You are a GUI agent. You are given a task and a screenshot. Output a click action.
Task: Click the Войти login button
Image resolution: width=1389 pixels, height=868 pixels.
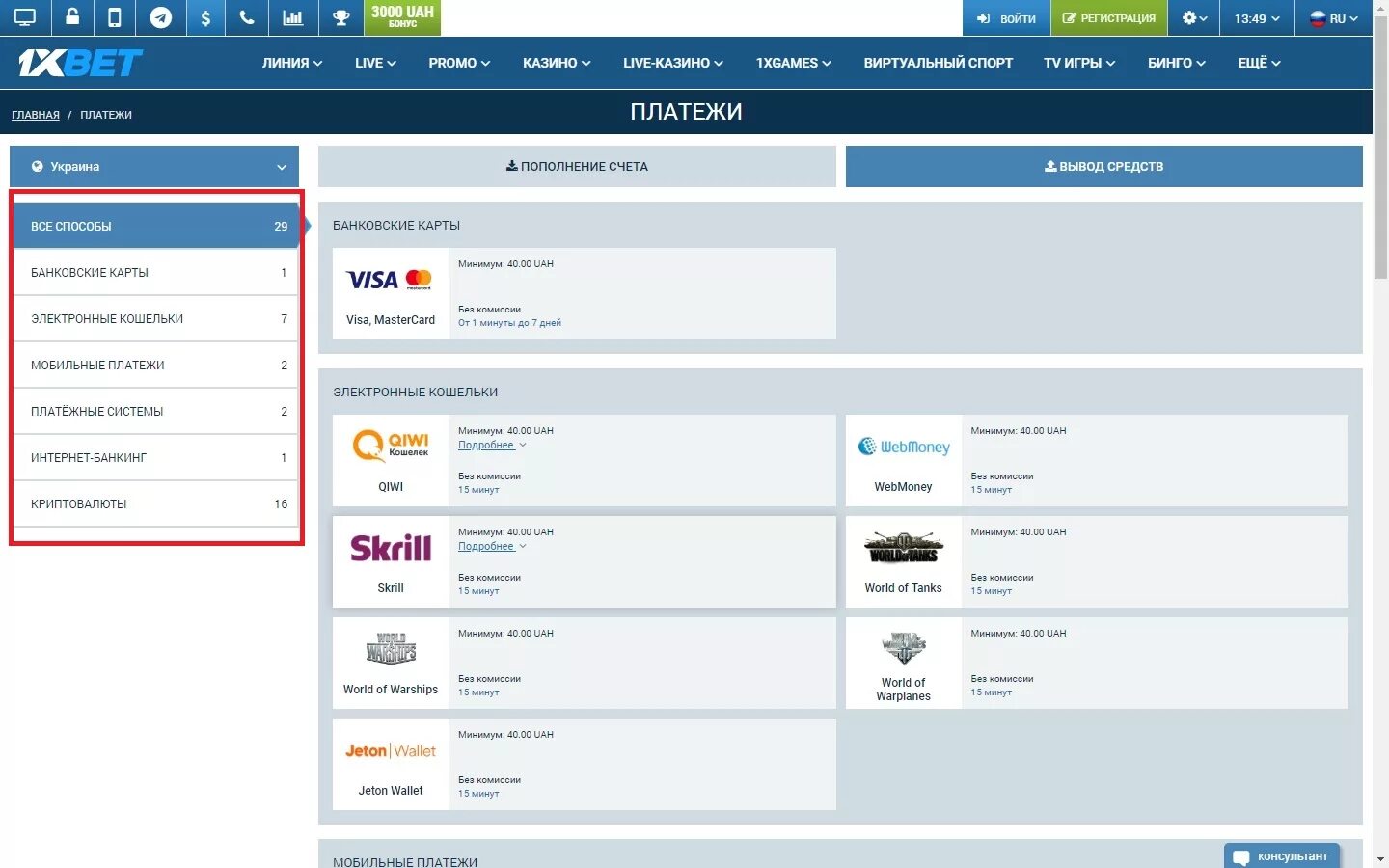click(x=1006, y=17)
